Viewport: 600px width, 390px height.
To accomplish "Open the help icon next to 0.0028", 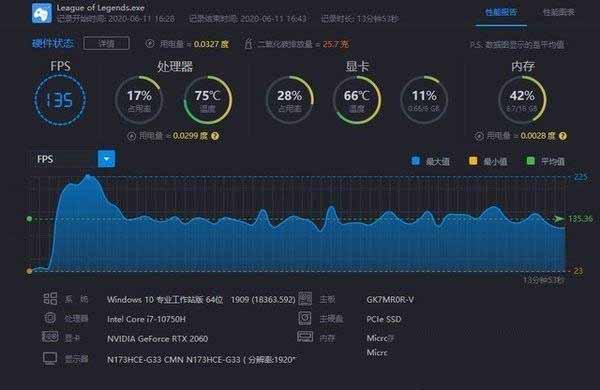I will (562, 136).
